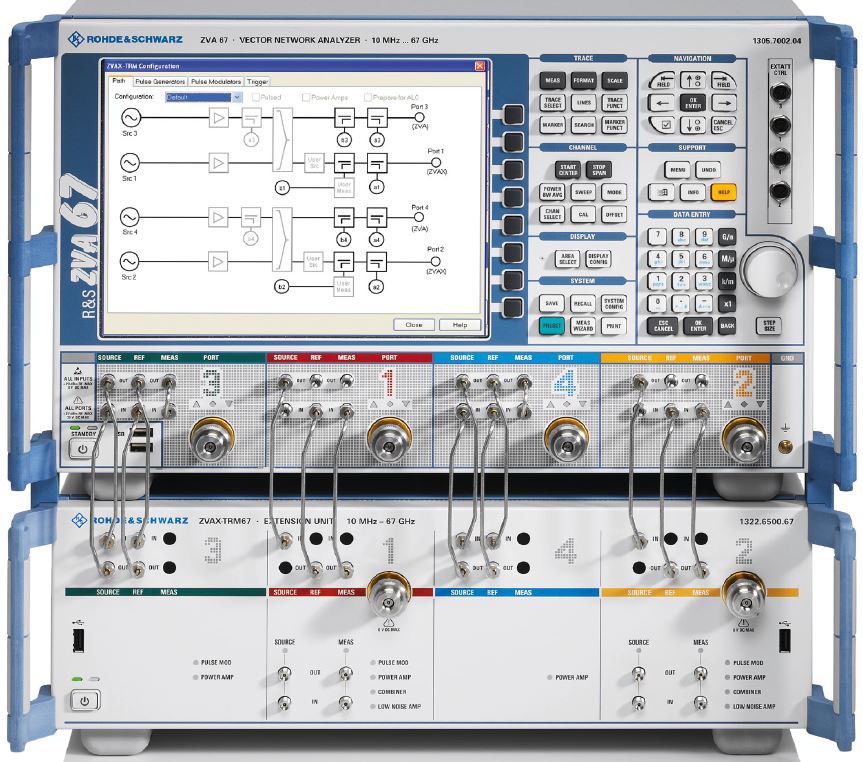The image size is (863, 762).
Task: Click the Src 1 generator symbol
Action: point(130,162)
